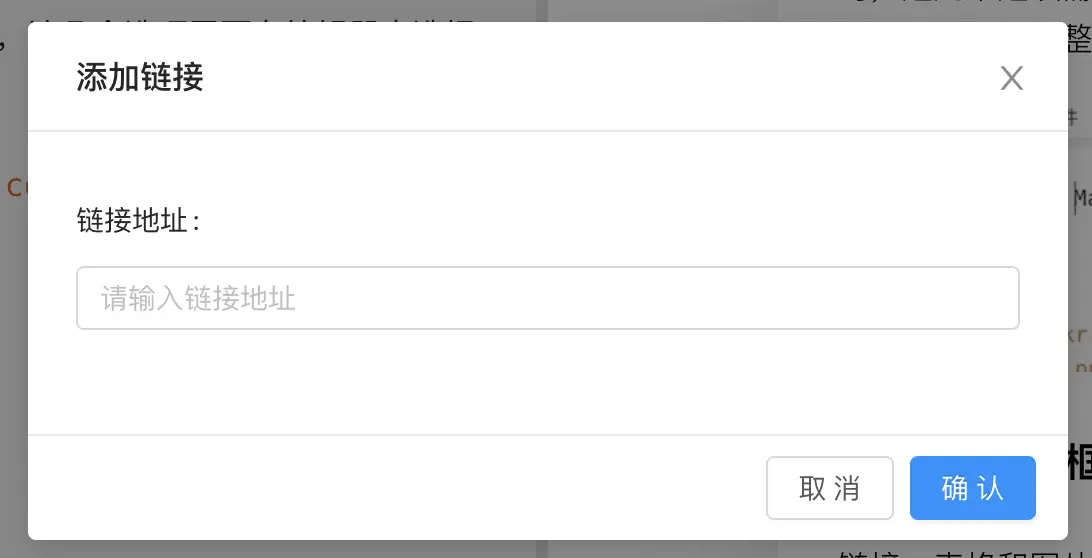Close the 添加链接 dialog using X icon

(x=1011, y=79)
